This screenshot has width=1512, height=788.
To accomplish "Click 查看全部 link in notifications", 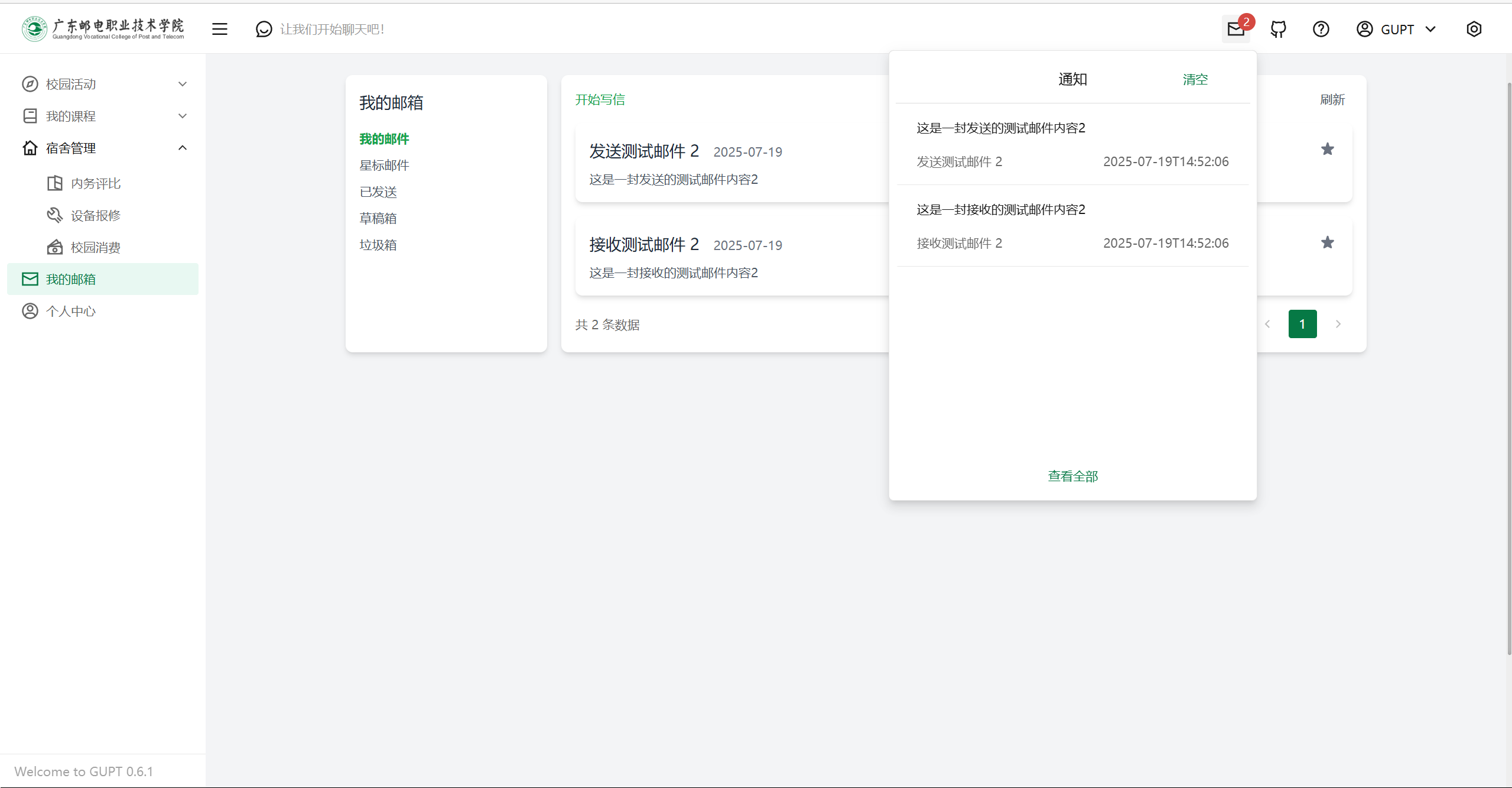I will coord(1072,476).
